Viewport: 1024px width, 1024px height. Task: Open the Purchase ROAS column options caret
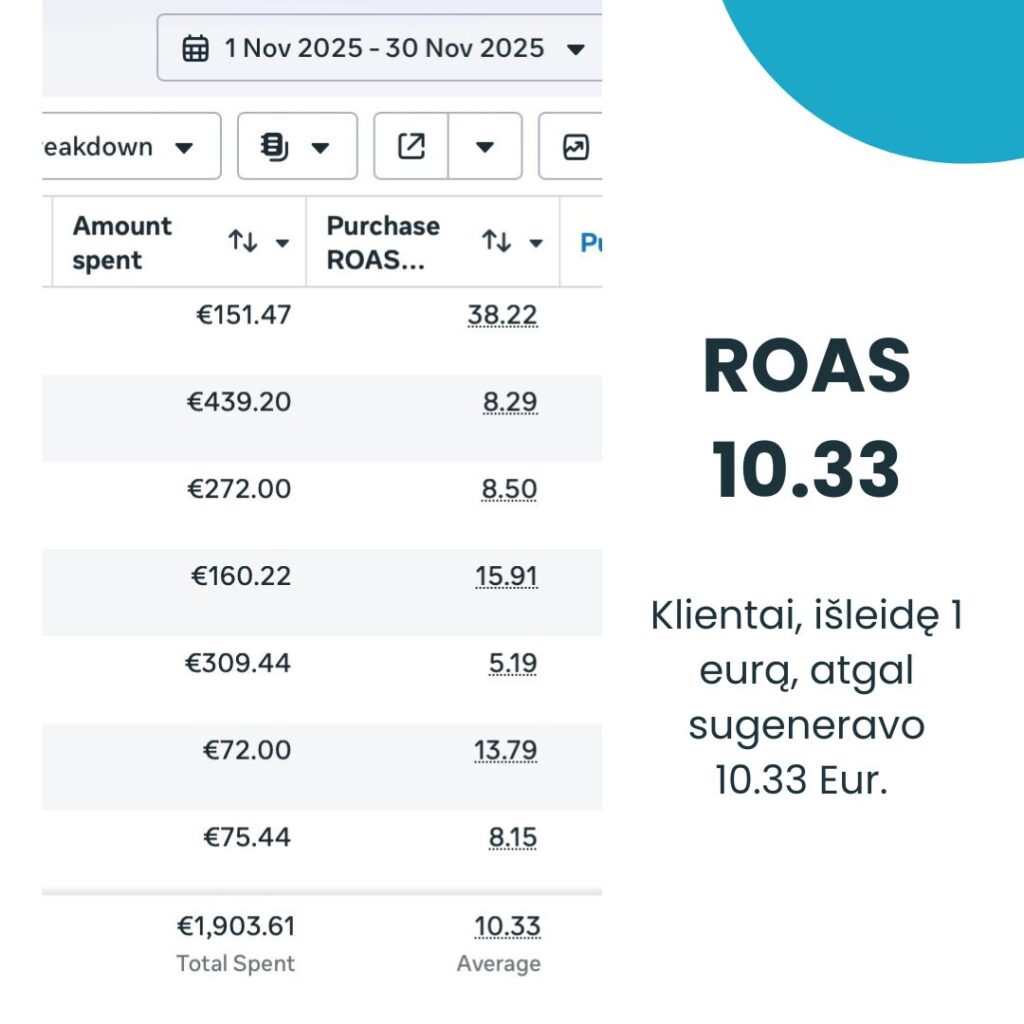pyautogui.click(x=536, y=243)
